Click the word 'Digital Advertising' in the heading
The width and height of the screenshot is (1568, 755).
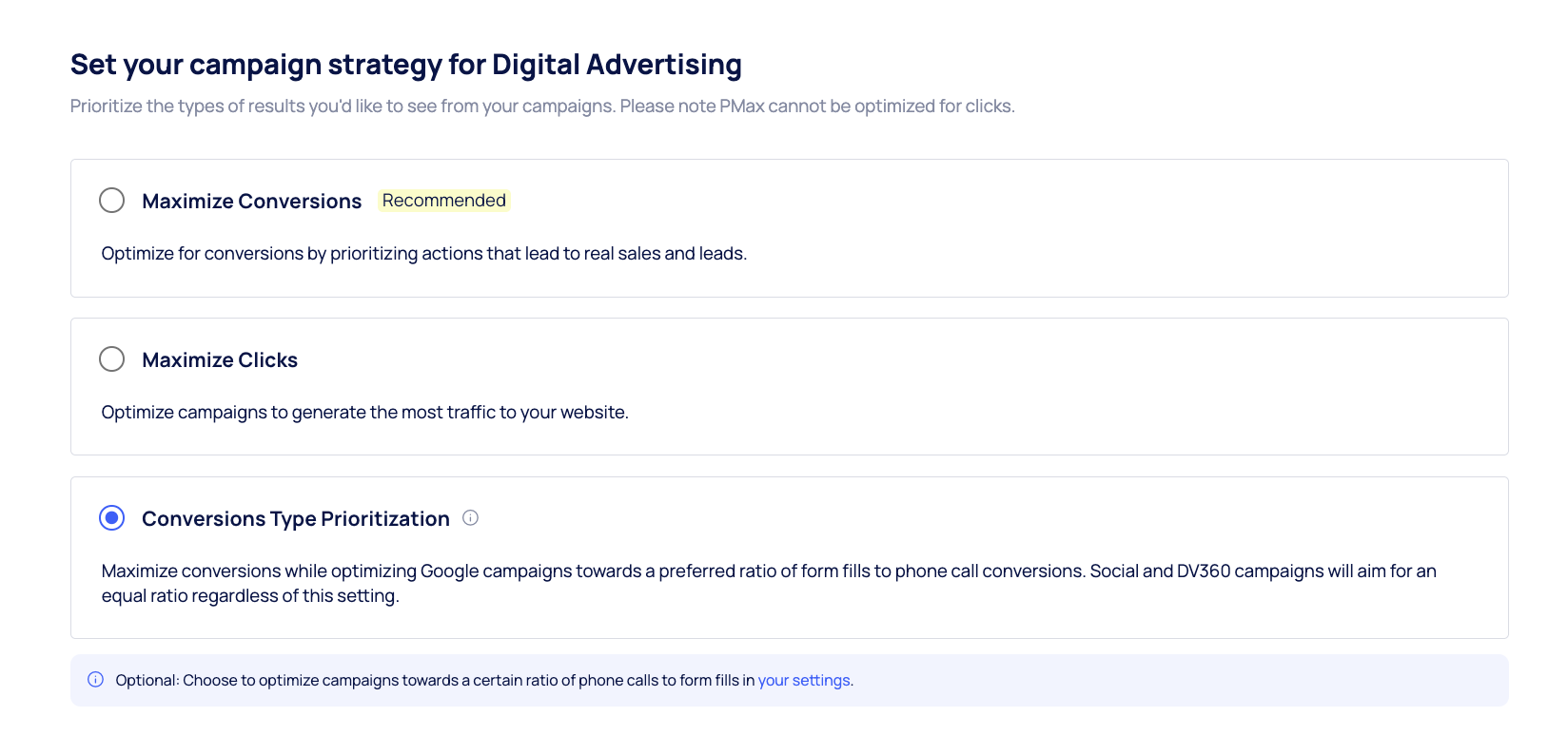coord(617,65)
